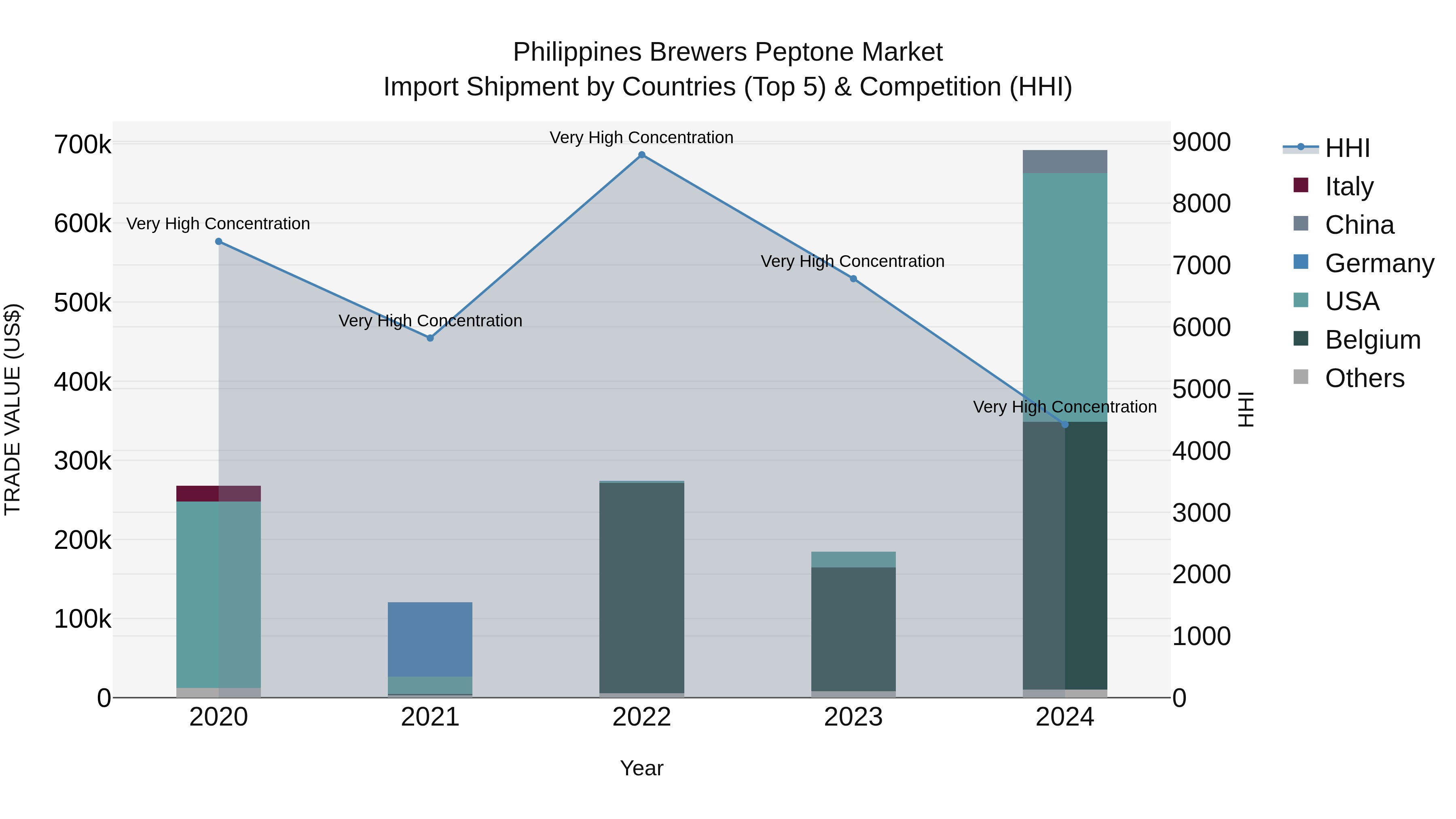The image size is (1456, 819).
Task: Click the 2023 x-axis label
Action: [x=853, y=717]
